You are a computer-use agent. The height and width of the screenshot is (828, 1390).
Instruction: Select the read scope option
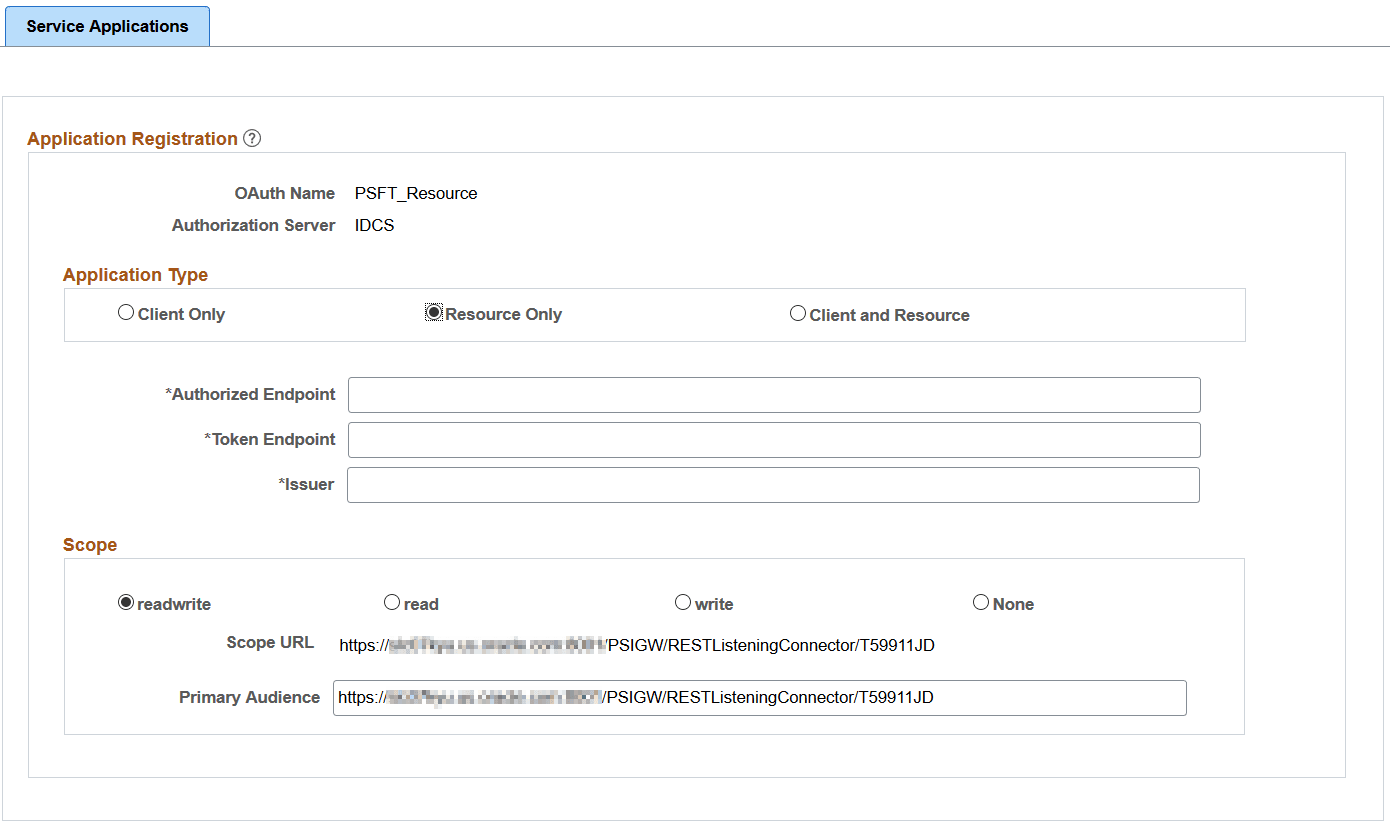[x=391, y=602]
